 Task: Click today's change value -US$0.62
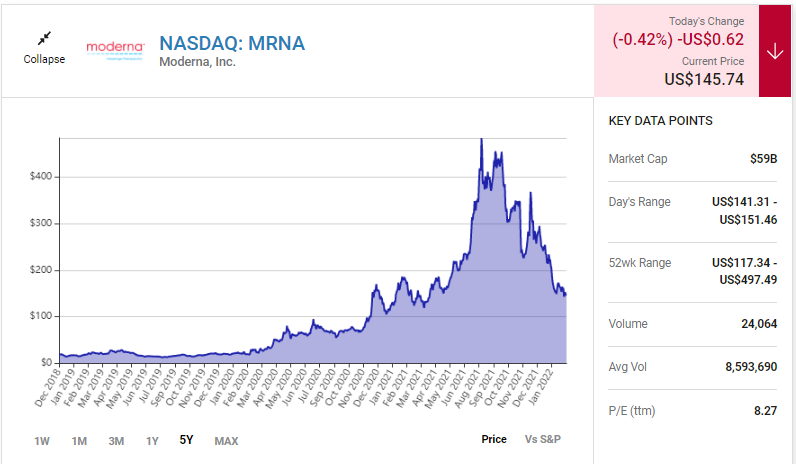(710, 40)
